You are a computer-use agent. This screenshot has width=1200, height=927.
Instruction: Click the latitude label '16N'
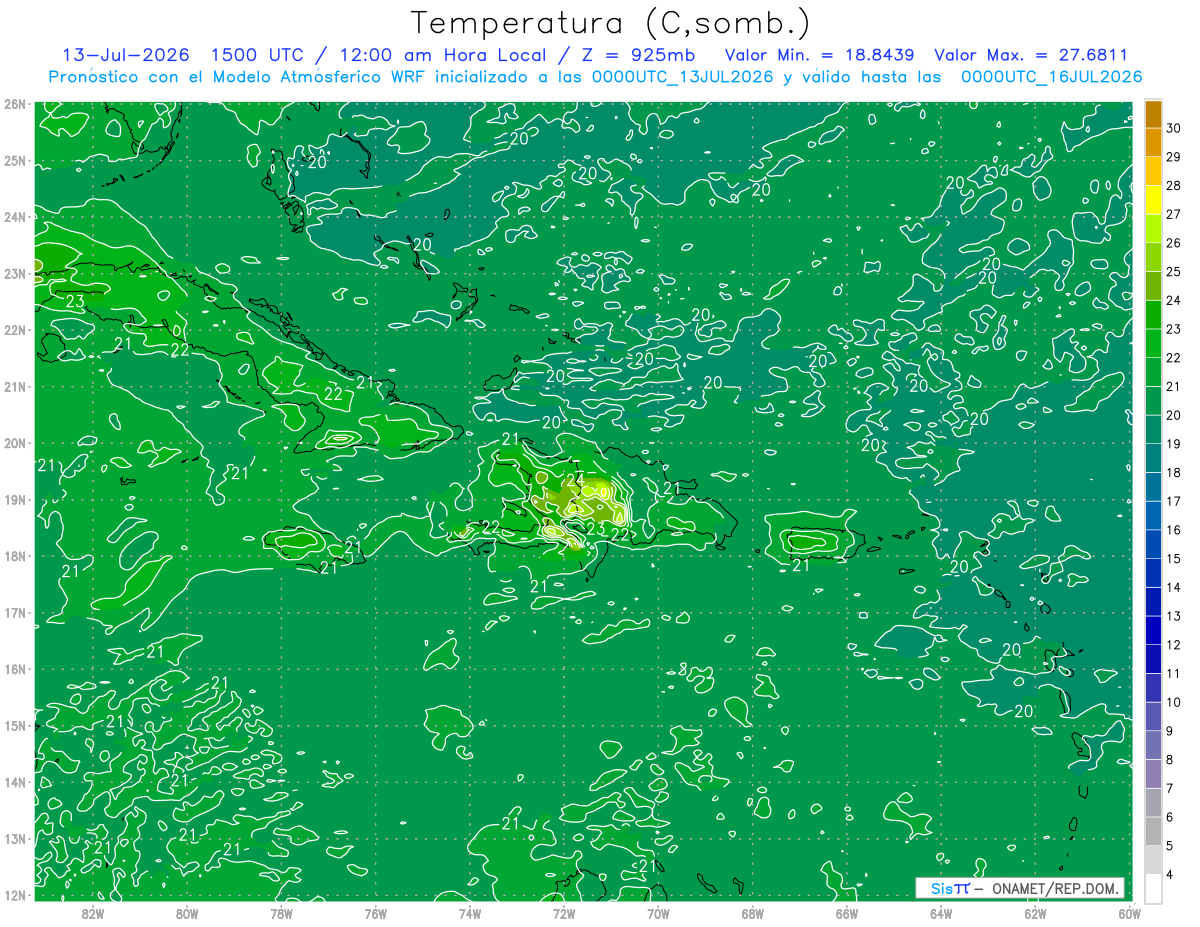tap(14, 669)
